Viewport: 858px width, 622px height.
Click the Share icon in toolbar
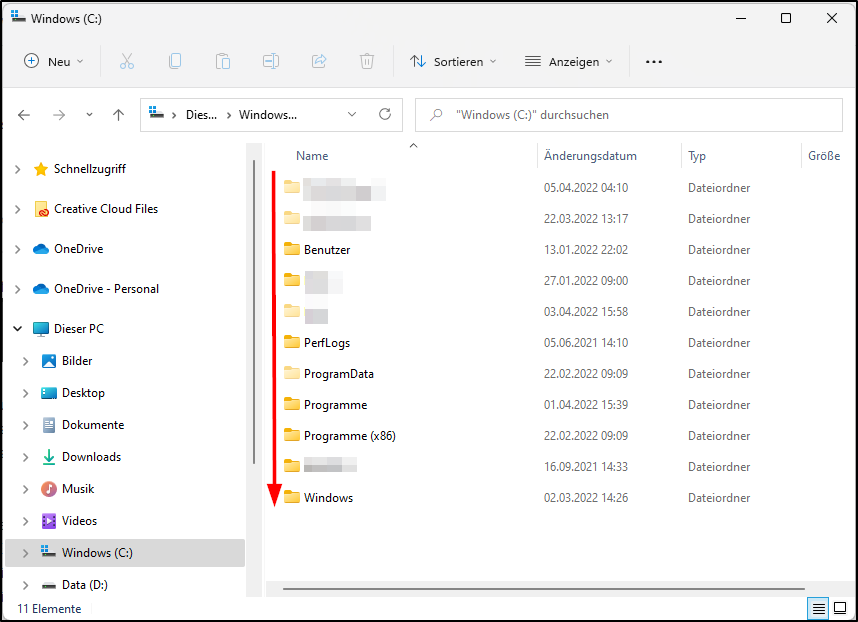point(319,61)
